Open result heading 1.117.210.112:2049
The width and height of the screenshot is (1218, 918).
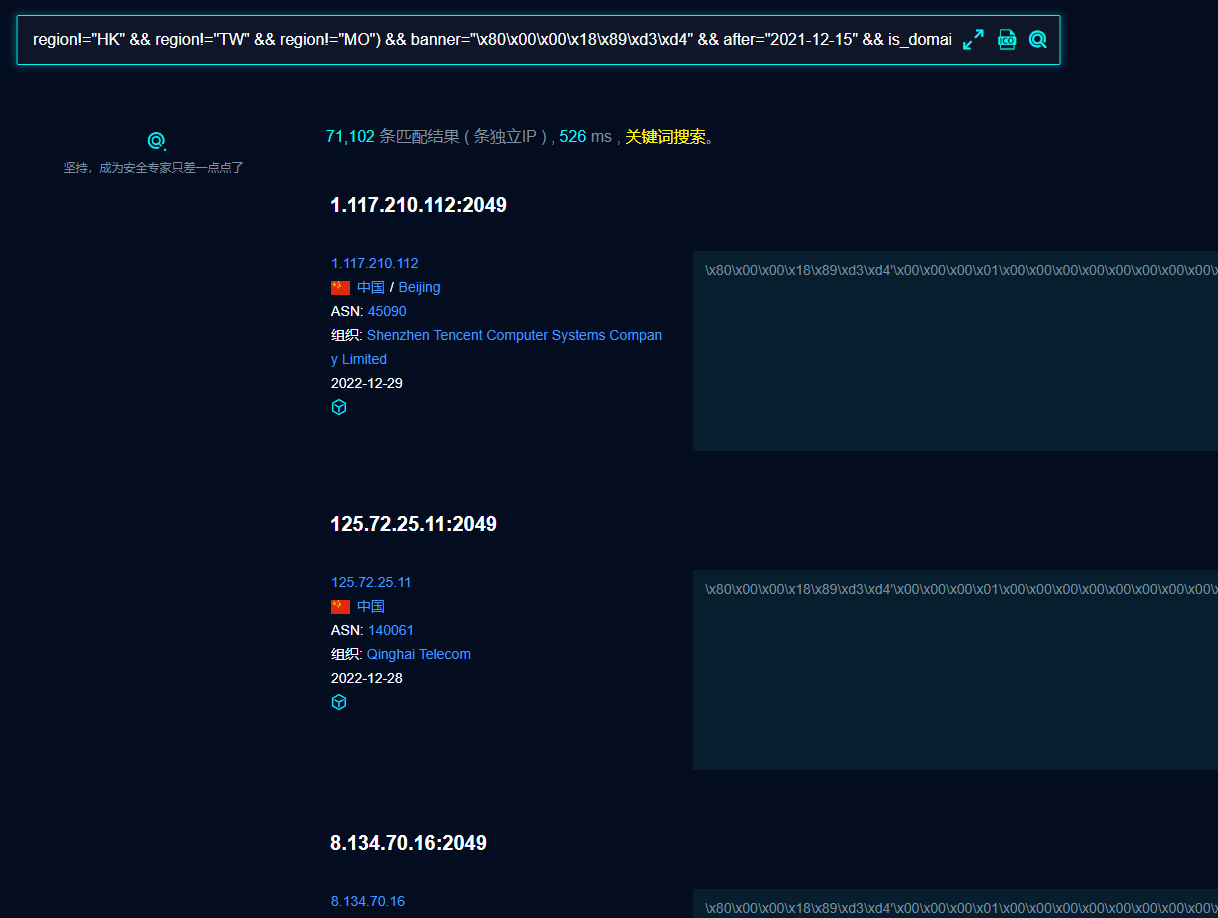click(x=418, y=205)
